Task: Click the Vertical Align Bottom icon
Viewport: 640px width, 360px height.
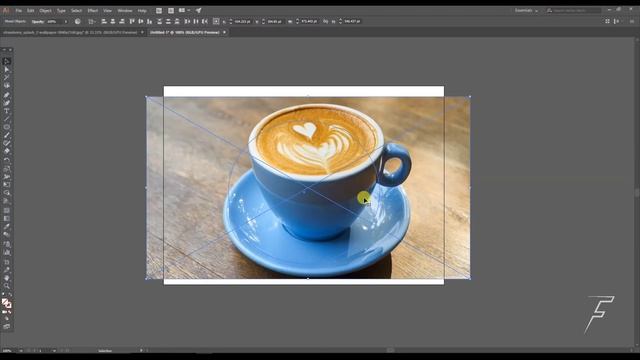Action: [150, 21]
